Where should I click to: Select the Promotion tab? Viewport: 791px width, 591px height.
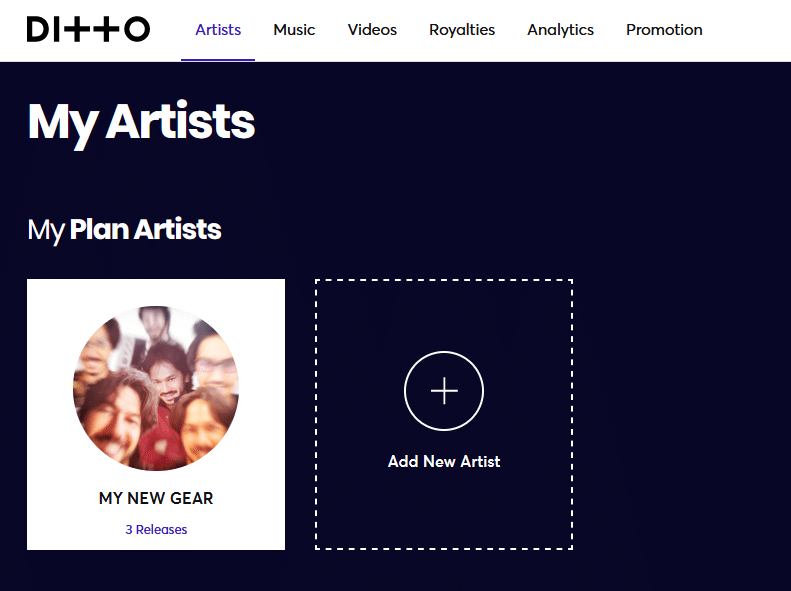tap(664, 30)
